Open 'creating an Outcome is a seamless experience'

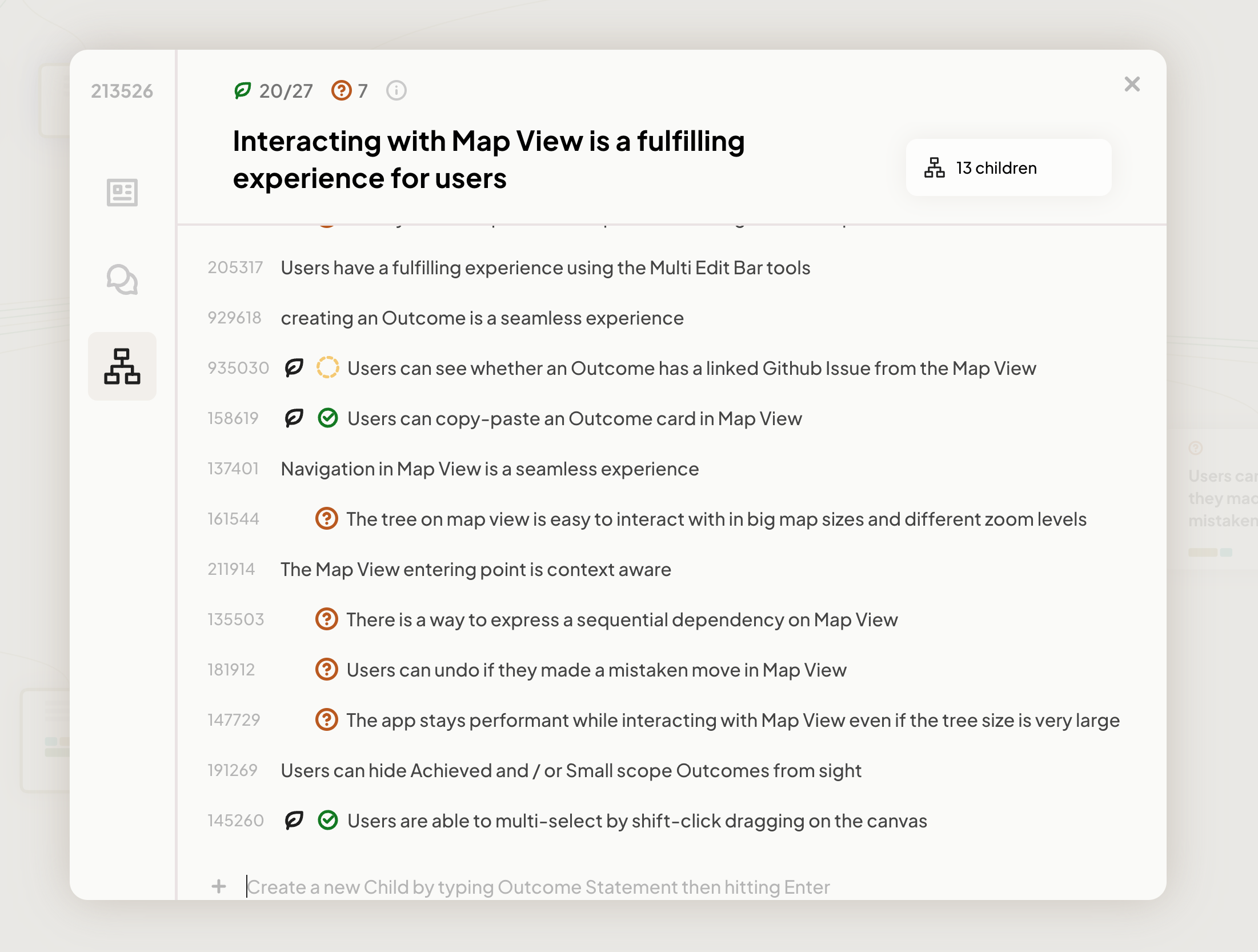pos(482,318)
